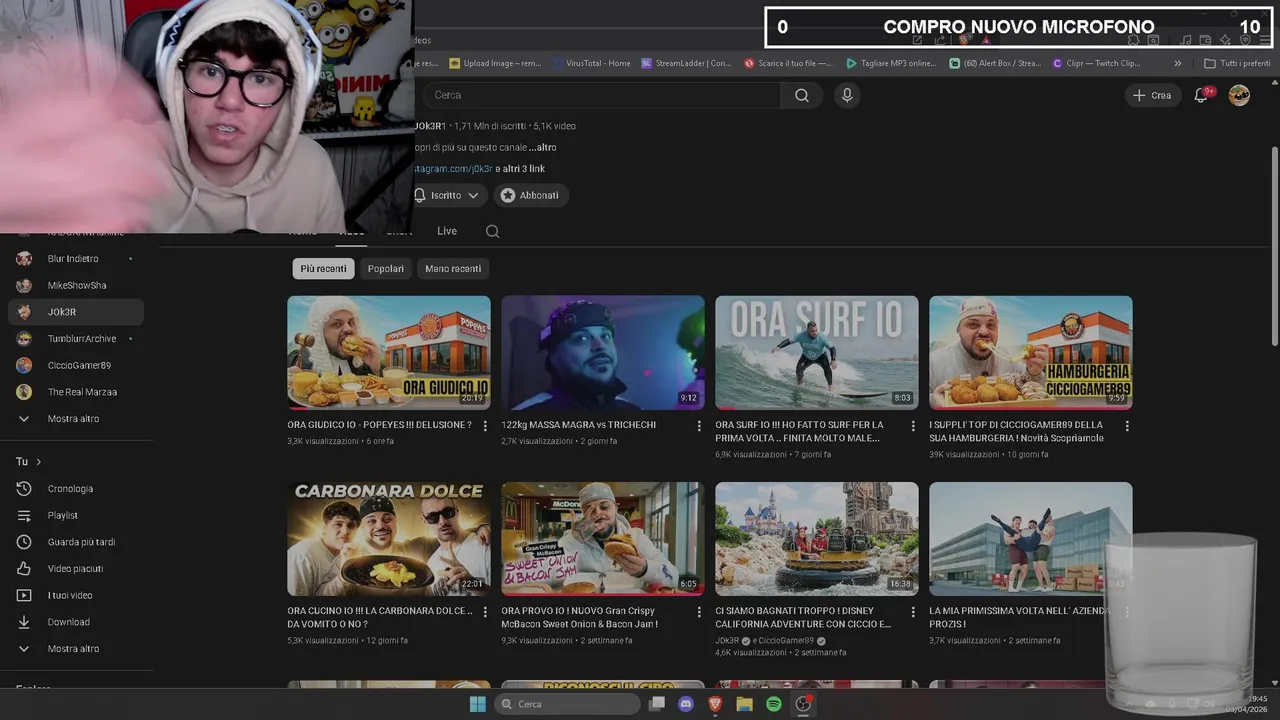Expand bookmarks overflow chevron
Image resolution: width=1280 pixels, height=720 pixels.
tap(1177, 63)
